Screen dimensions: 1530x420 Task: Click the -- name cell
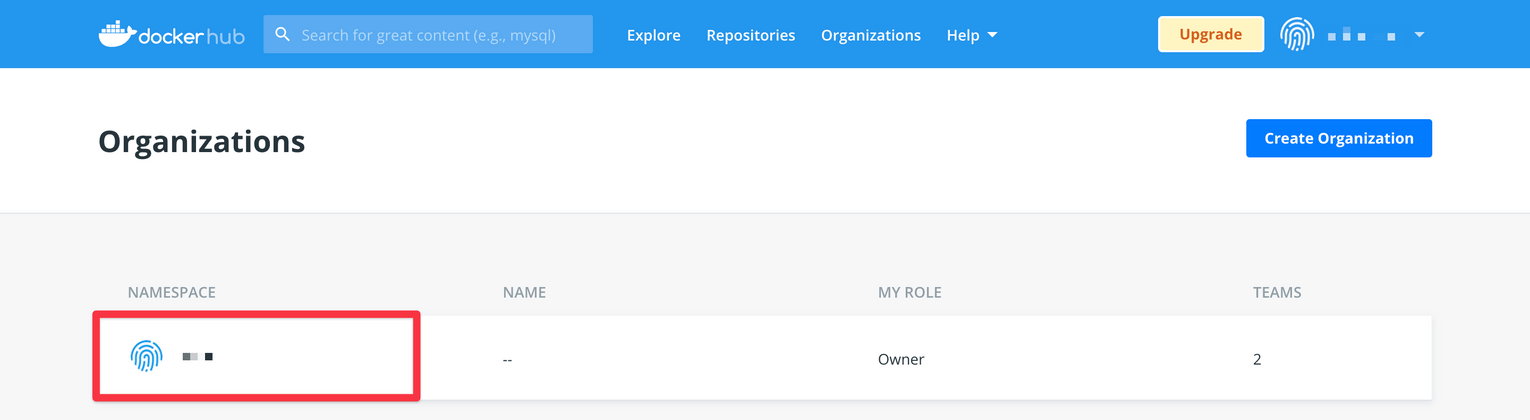pyautogui.click(x=508, y=359)
